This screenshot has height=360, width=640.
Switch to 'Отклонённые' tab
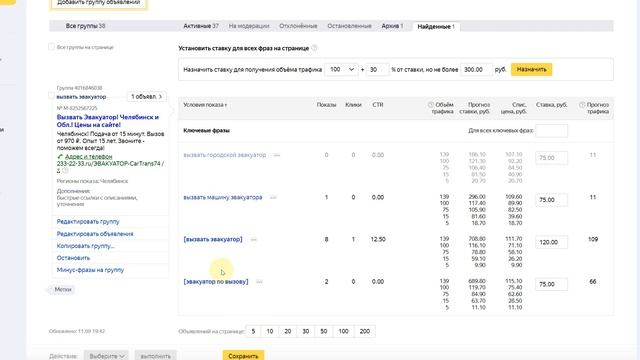pos(298,26)
